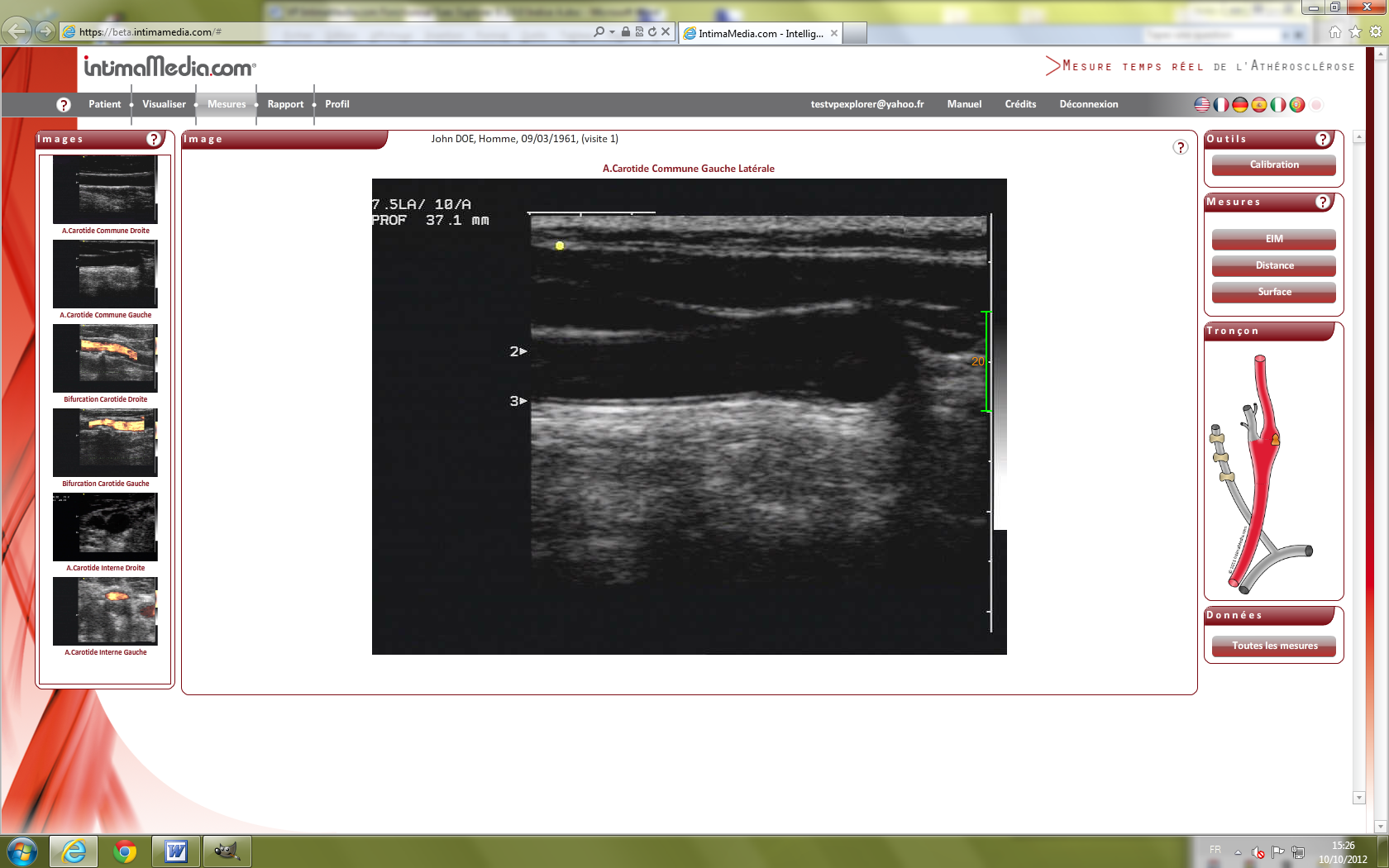Click the US flag for English

[1202, 105]
